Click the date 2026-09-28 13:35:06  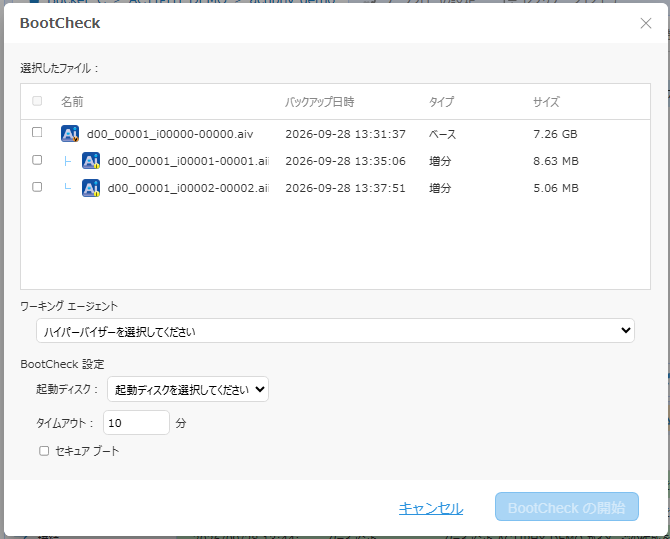pyautogui.click(x=345, y=161)
